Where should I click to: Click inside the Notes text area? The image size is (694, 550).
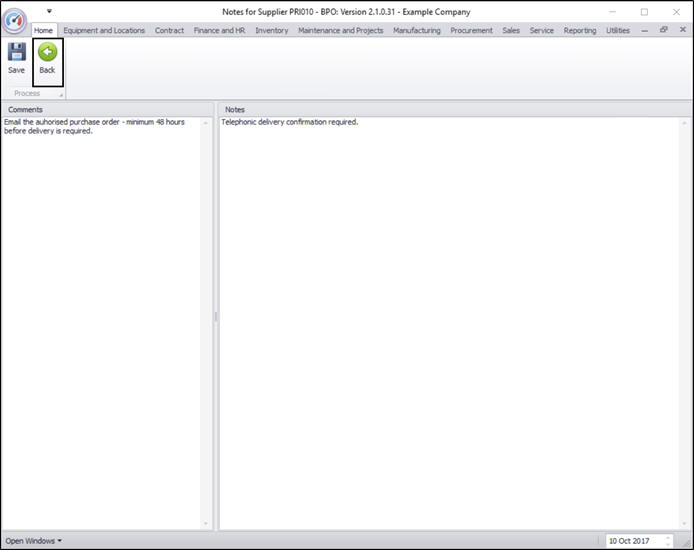tap(449, 323)
